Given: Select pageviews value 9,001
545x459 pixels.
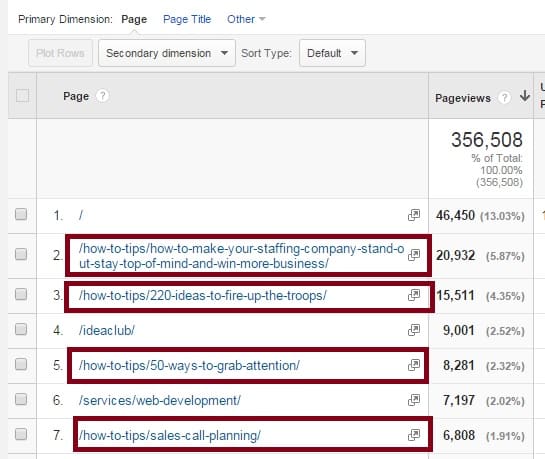Looking at the screenshot, I should (459, 330).
